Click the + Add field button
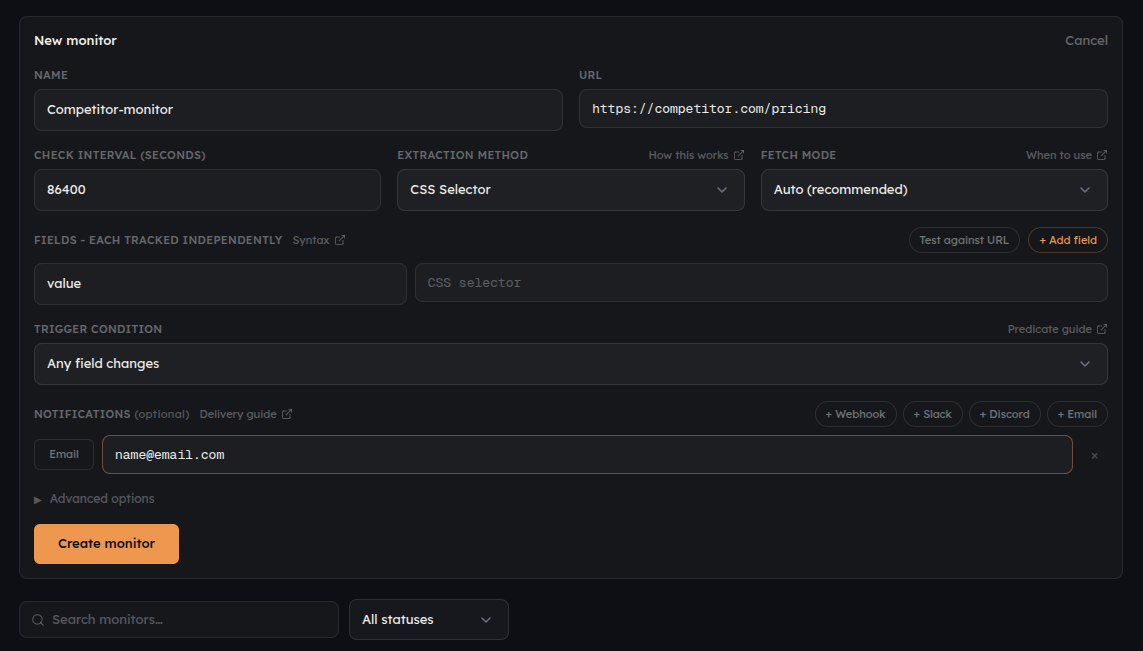Image resolution: width=1143 pixels, height=651 pixels. coord(1067,240)
